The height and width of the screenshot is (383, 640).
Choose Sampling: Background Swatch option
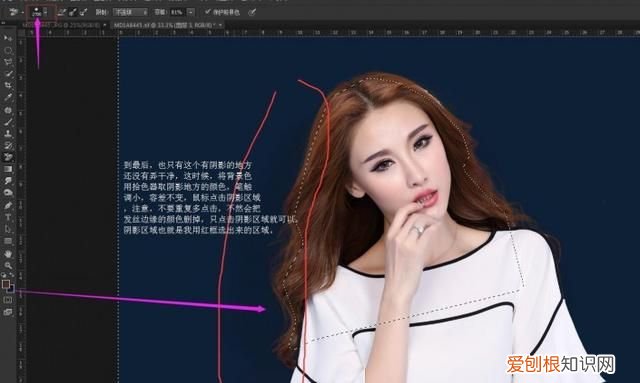coord(83,12)
